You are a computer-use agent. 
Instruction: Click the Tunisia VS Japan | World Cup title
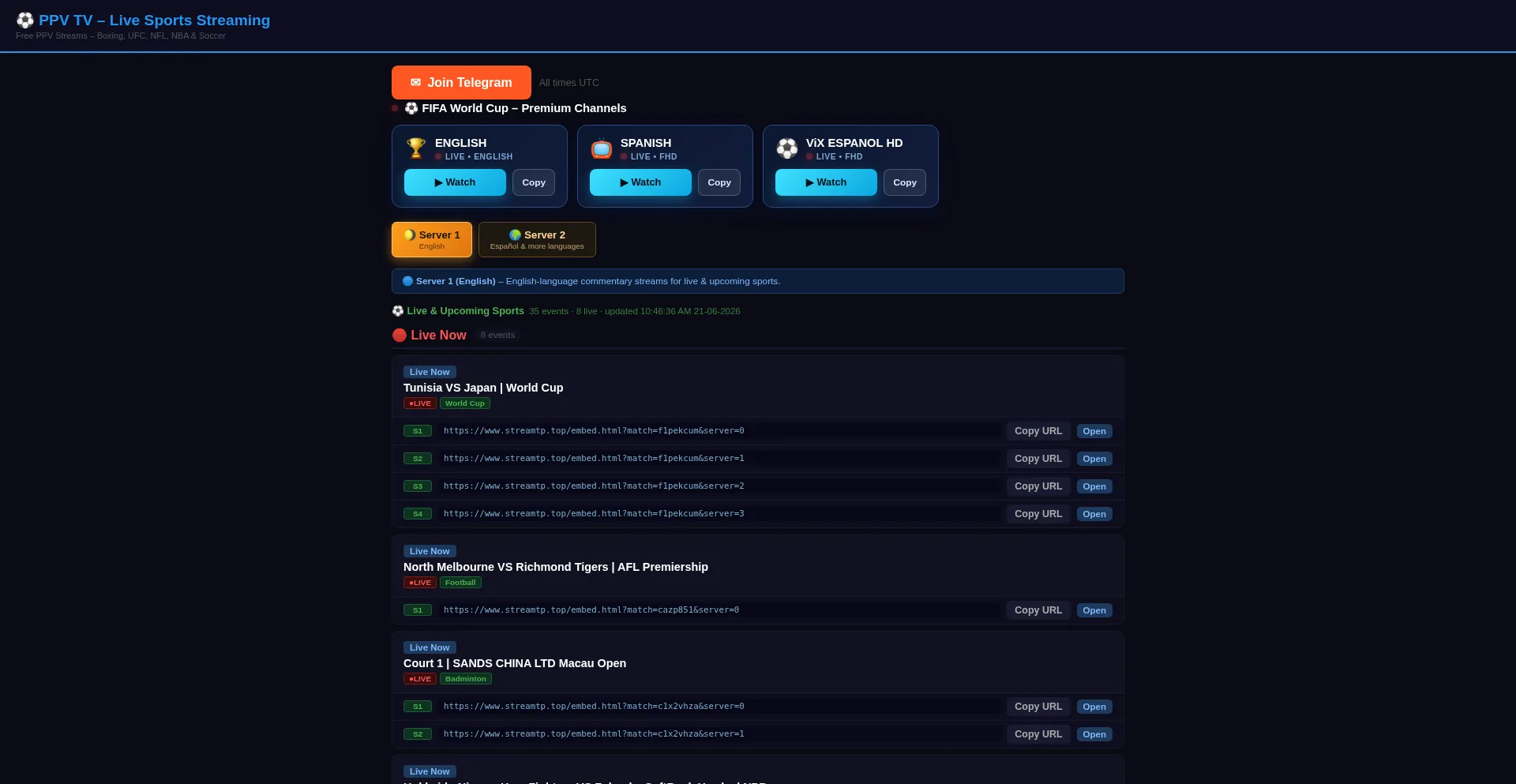pyautogui.click(x=483, y=388)
